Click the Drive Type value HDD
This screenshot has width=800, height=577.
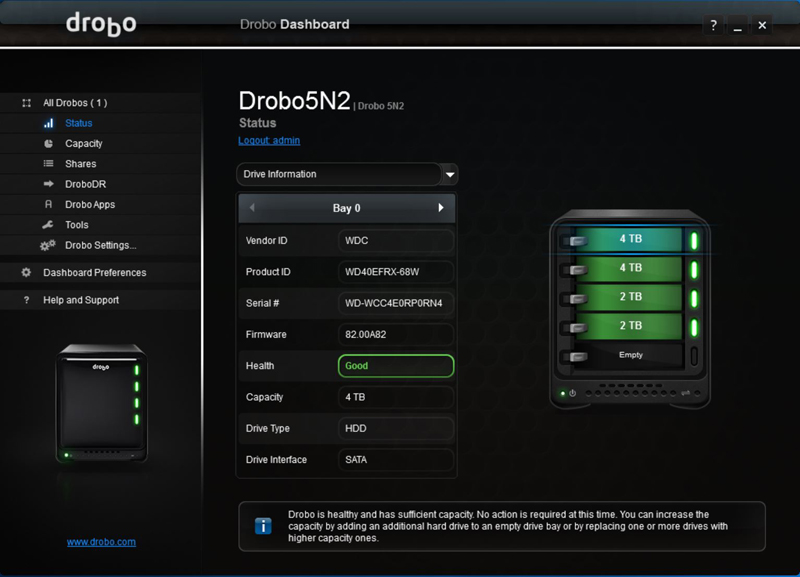(396, 429)
